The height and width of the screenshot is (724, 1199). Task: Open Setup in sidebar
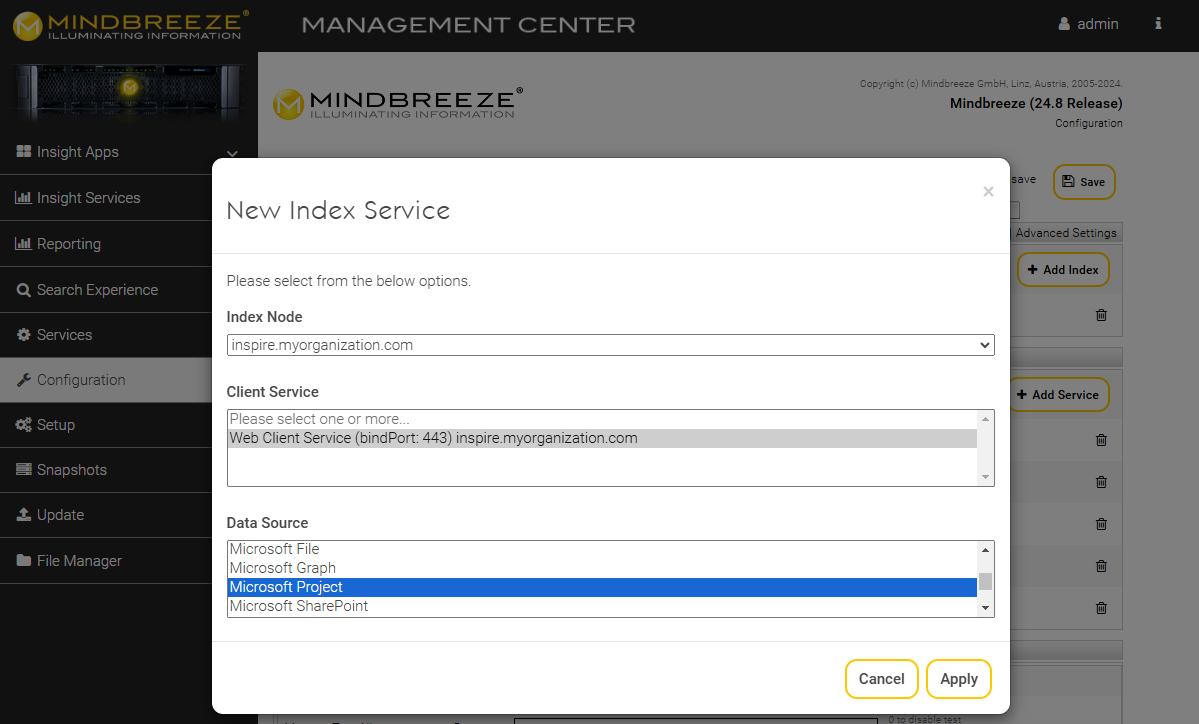pos(106,425)
